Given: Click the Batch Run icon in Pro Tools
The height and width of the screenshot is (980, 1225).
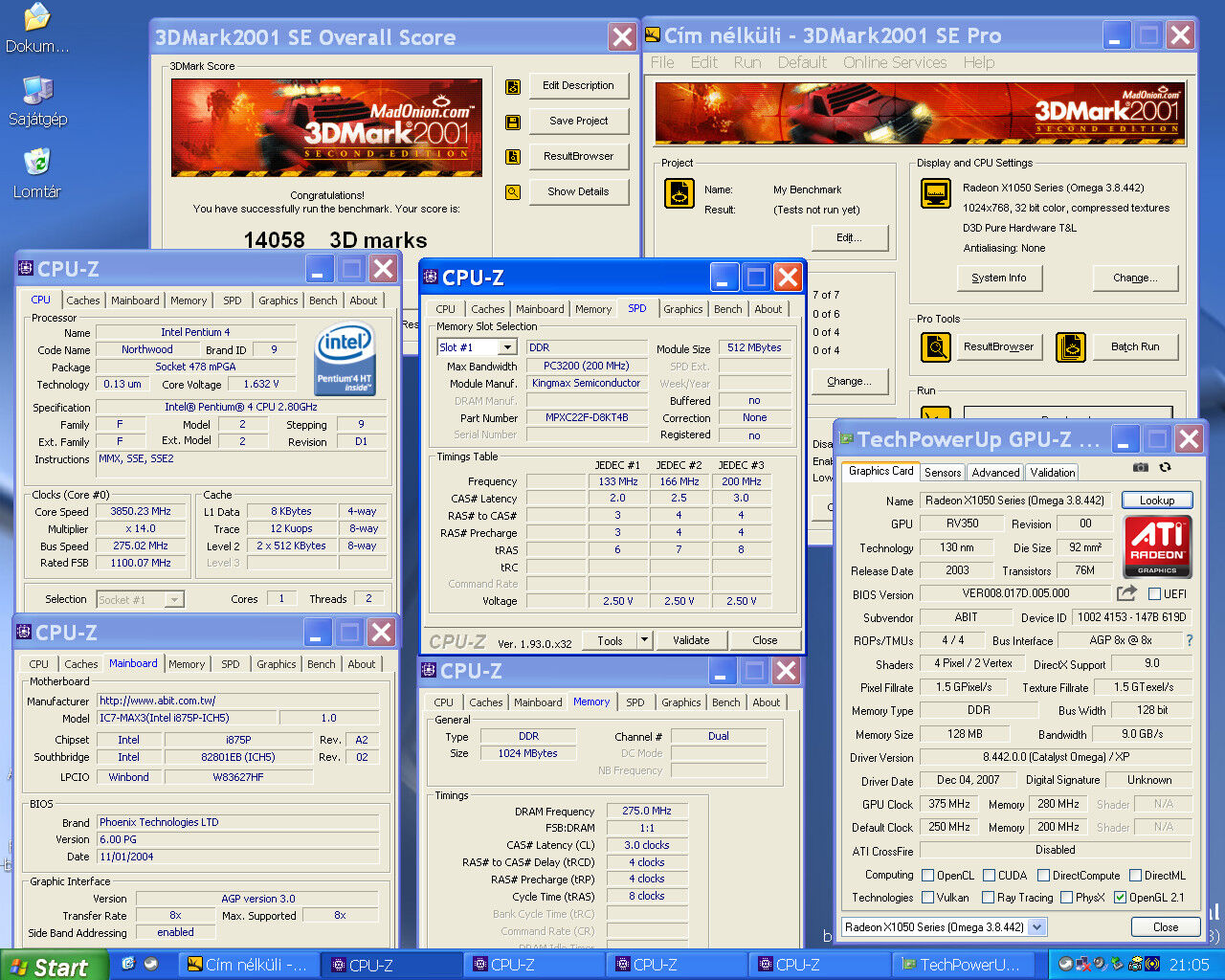Looking at the screenshot, I should (x=1071, y=346).
